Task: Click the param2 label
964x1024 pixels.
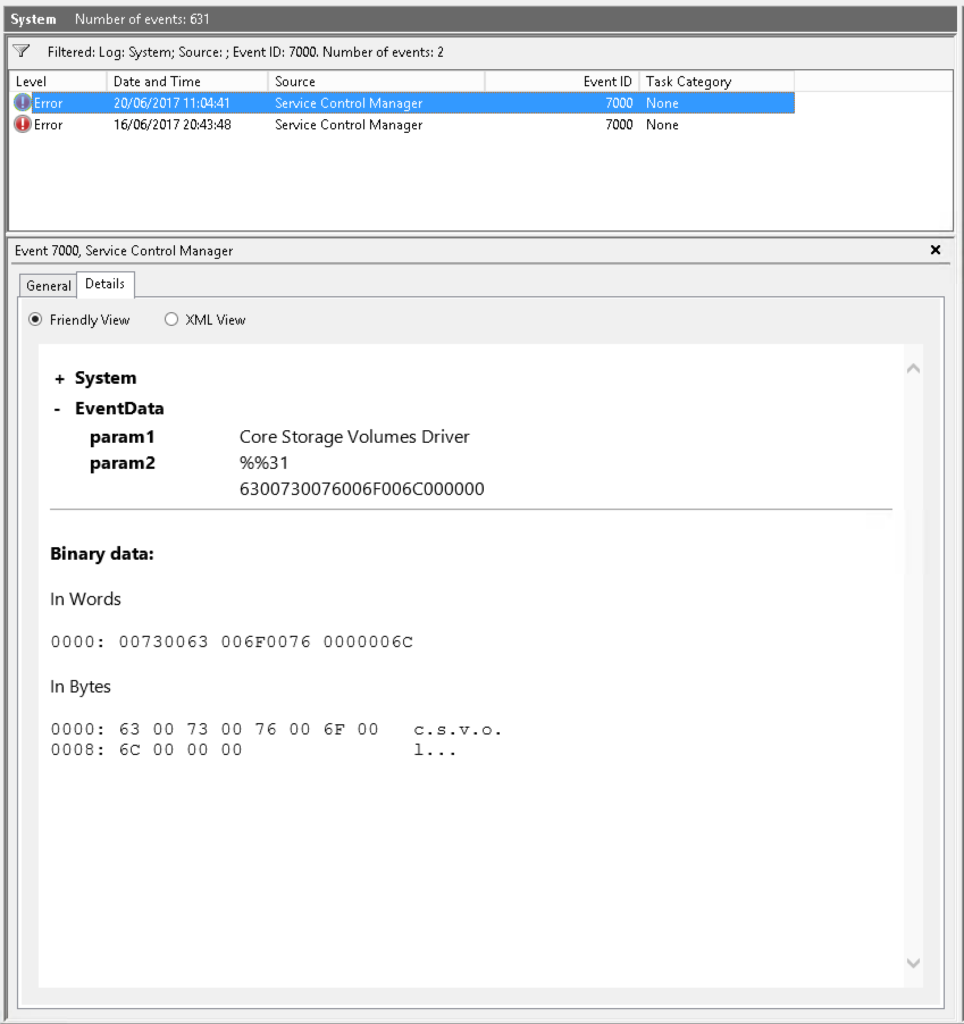Action: point(122,463)
